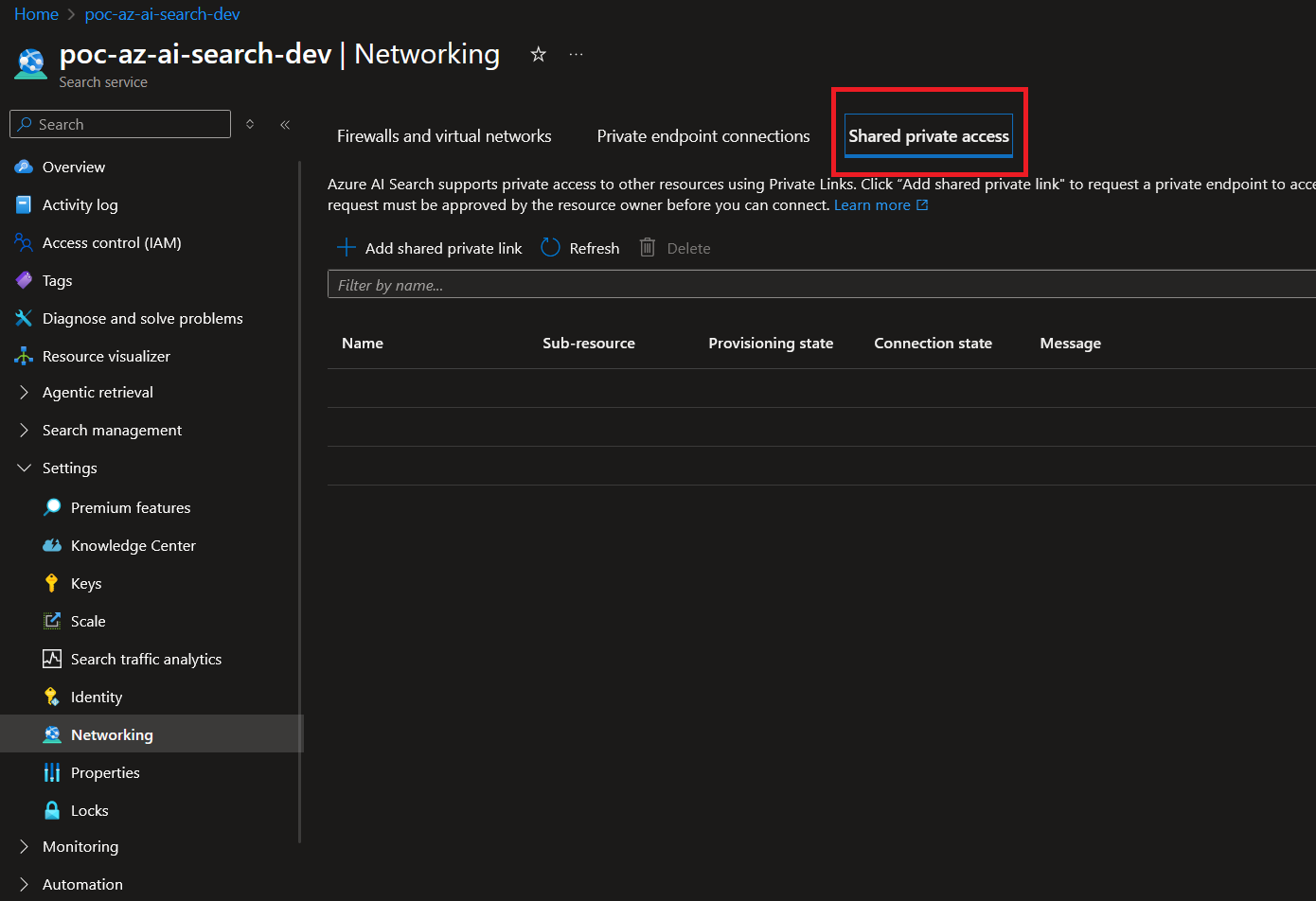This screenshot has height=901, width=1316.
Task: Click the Search traffic analytics icon
Action: (x=52, y=659)
